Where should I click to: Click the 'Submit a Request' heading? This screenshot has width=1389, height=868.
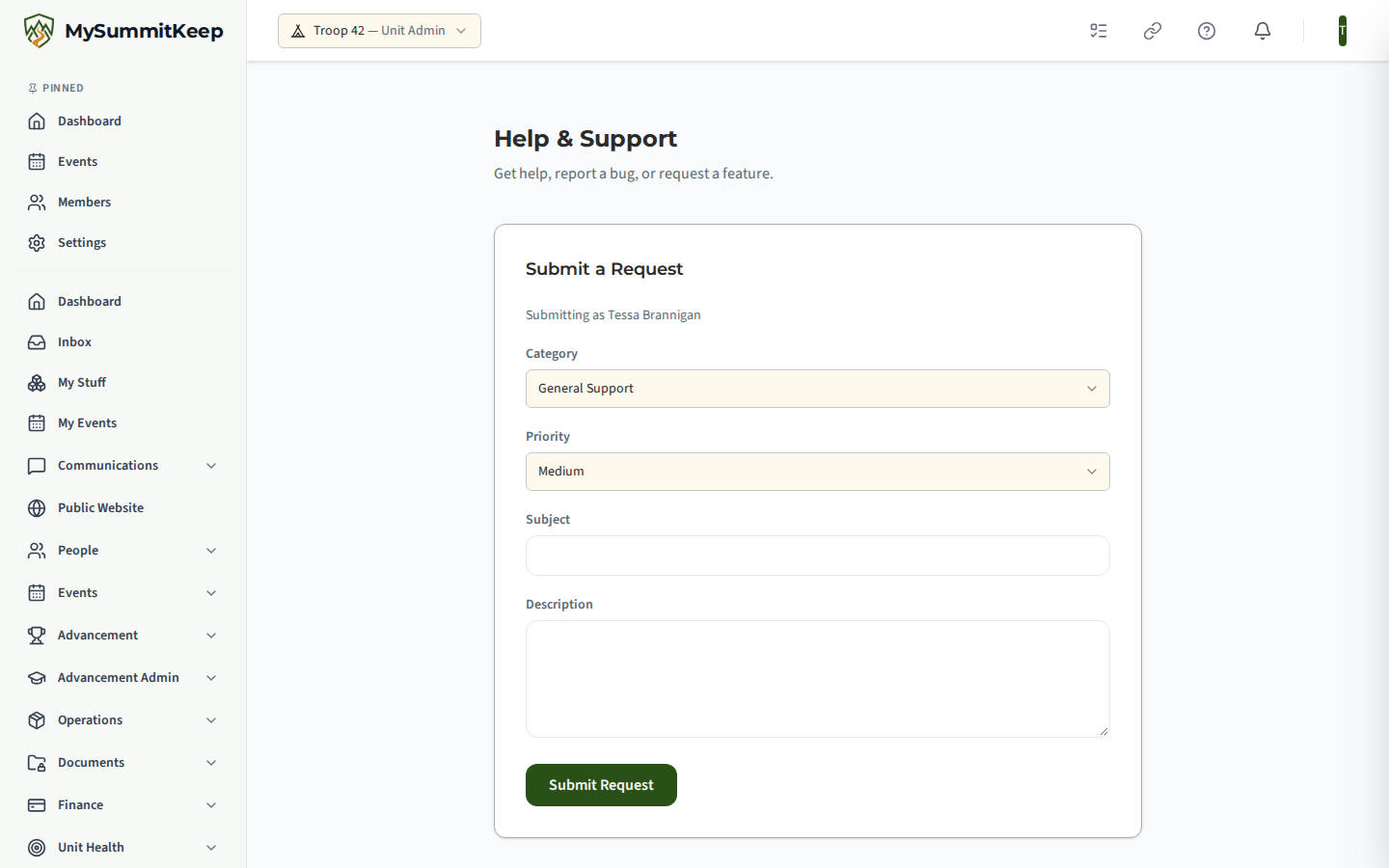tap(604, 269)
